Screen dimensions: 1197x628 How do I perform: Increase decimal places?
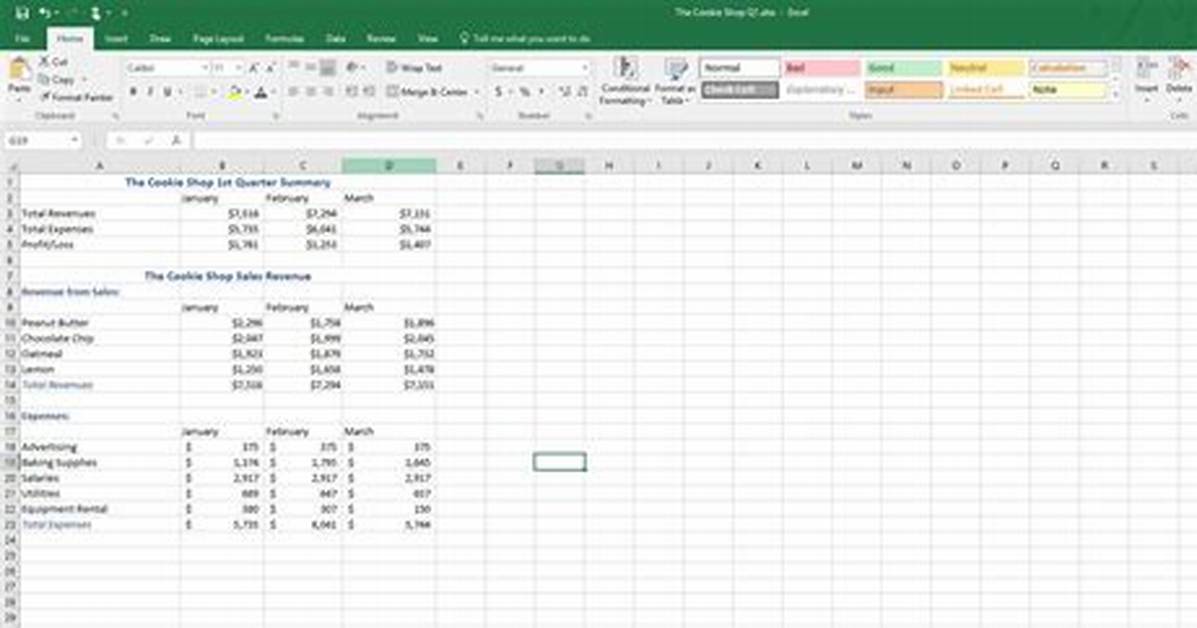point(564,92)
